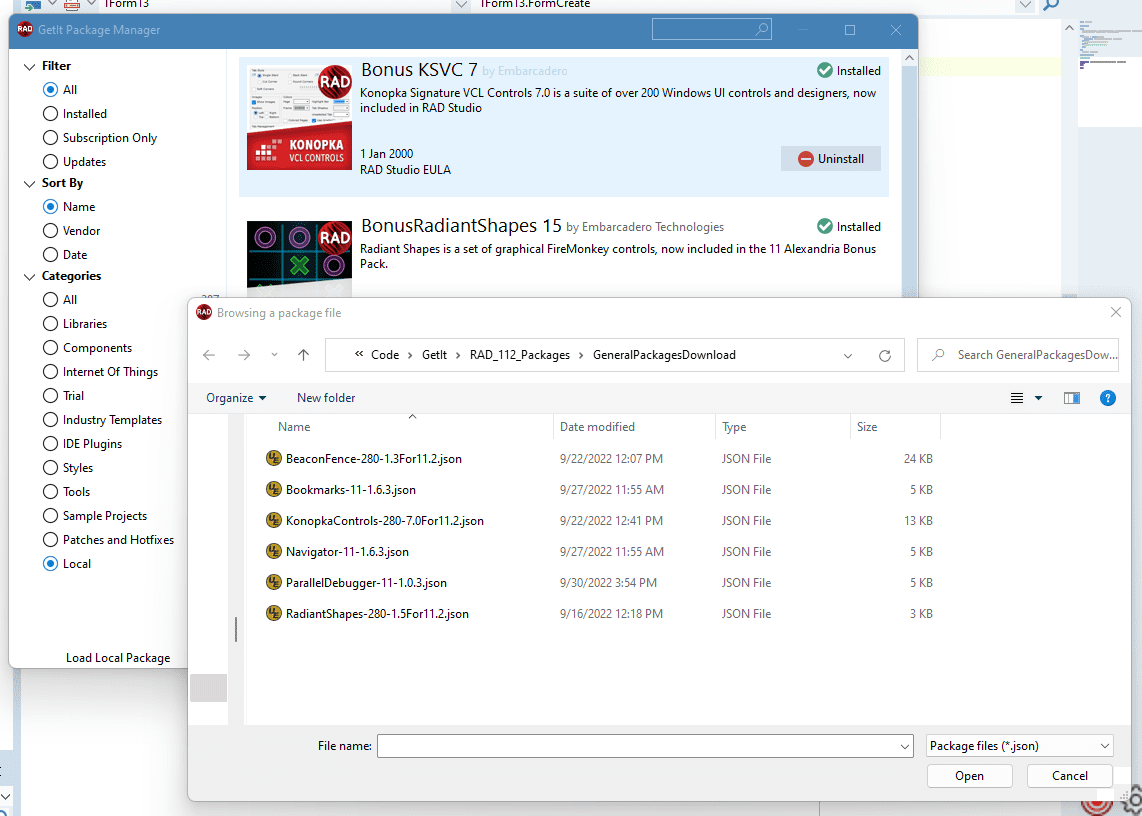Toggle the preview pane icon

[1071, 398]
